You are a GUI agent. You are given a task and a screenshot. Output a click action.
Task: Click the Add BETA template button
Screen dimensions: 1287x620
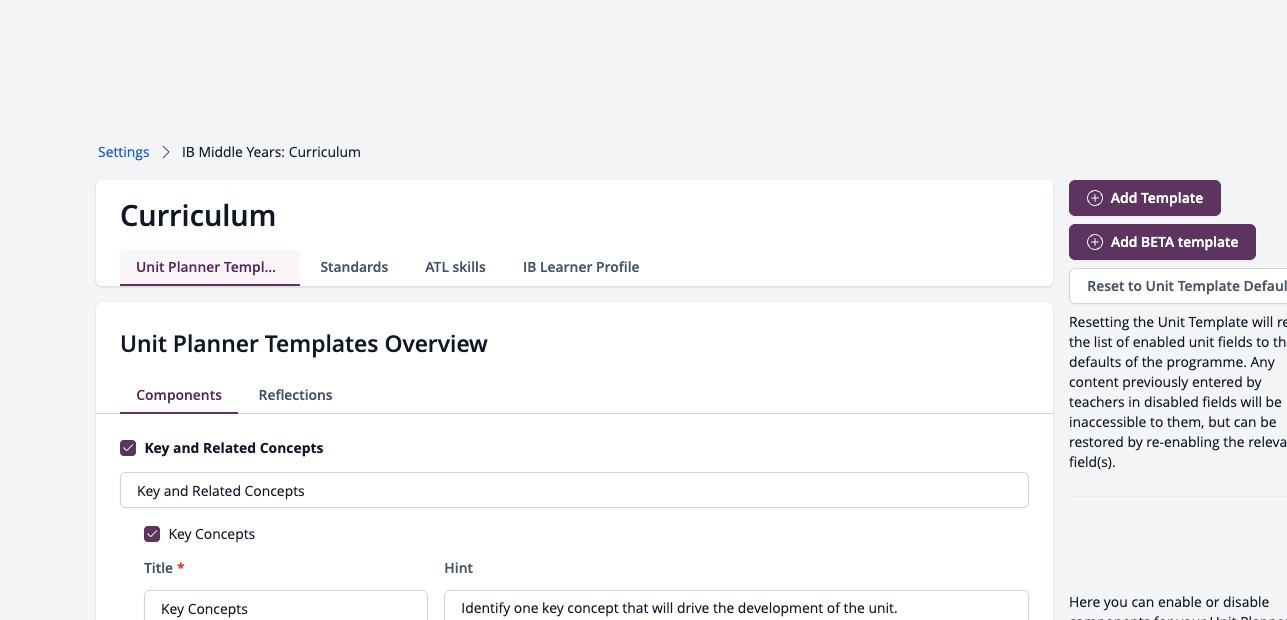[1162, 242]
